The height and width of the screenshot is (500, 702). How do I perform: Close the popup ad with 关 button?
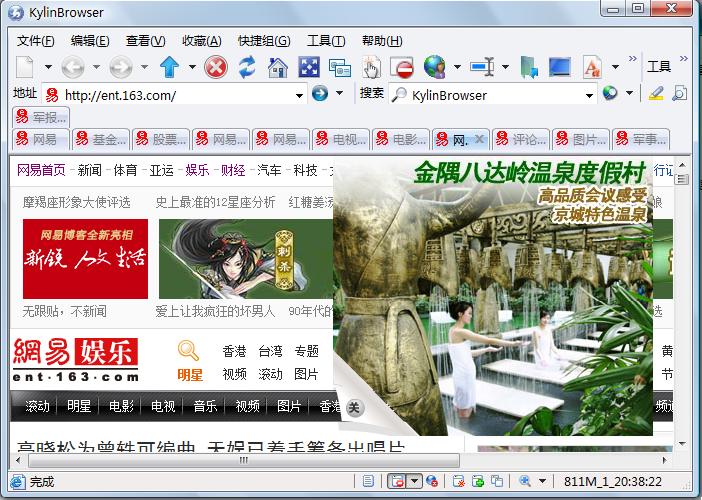pyautogui.click(x=354, y=407)
